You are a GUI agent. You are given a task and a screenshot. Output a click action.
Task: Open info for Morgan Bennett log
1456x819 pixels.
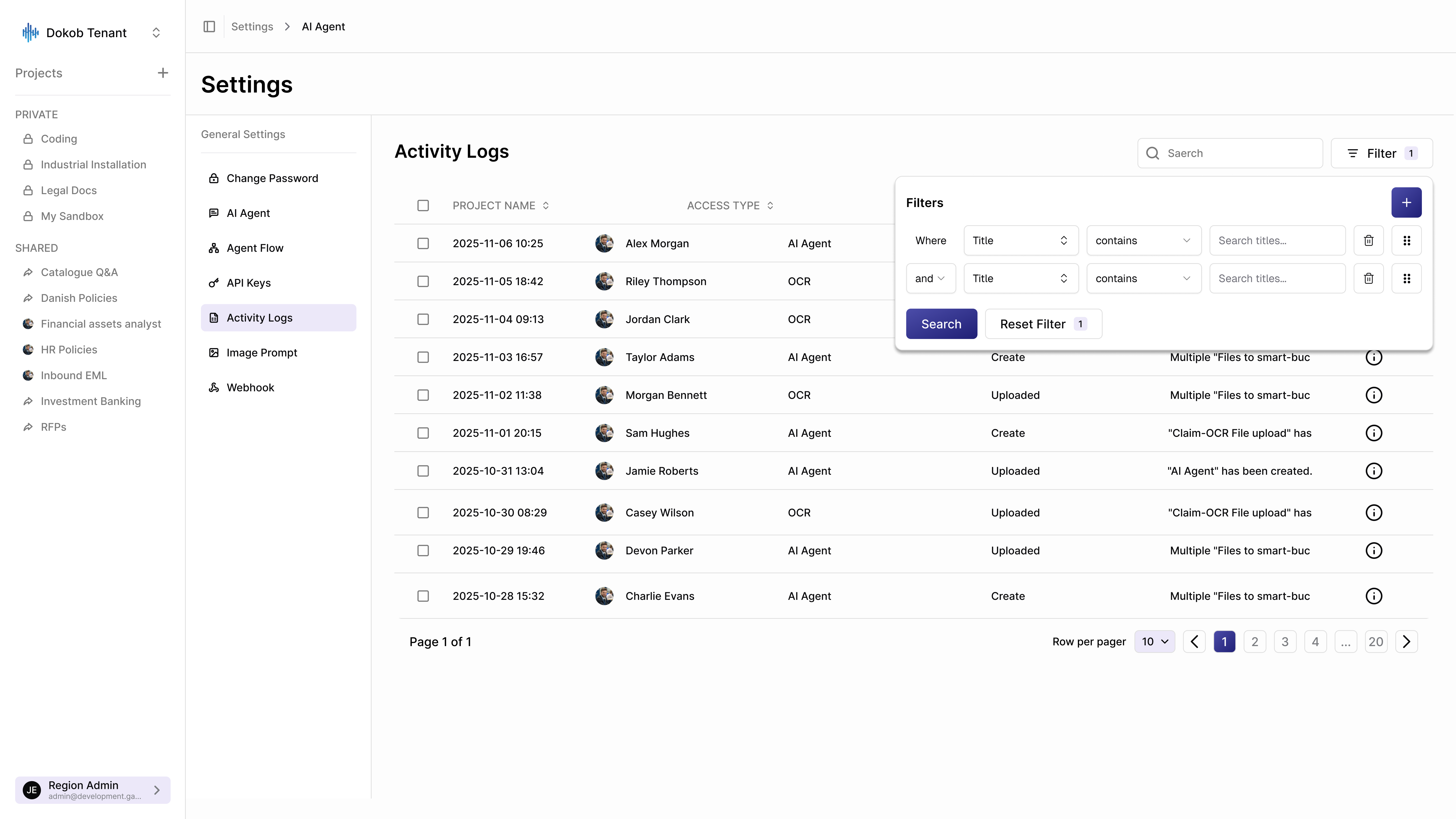pyautogui.click(x=1374, y=395)
